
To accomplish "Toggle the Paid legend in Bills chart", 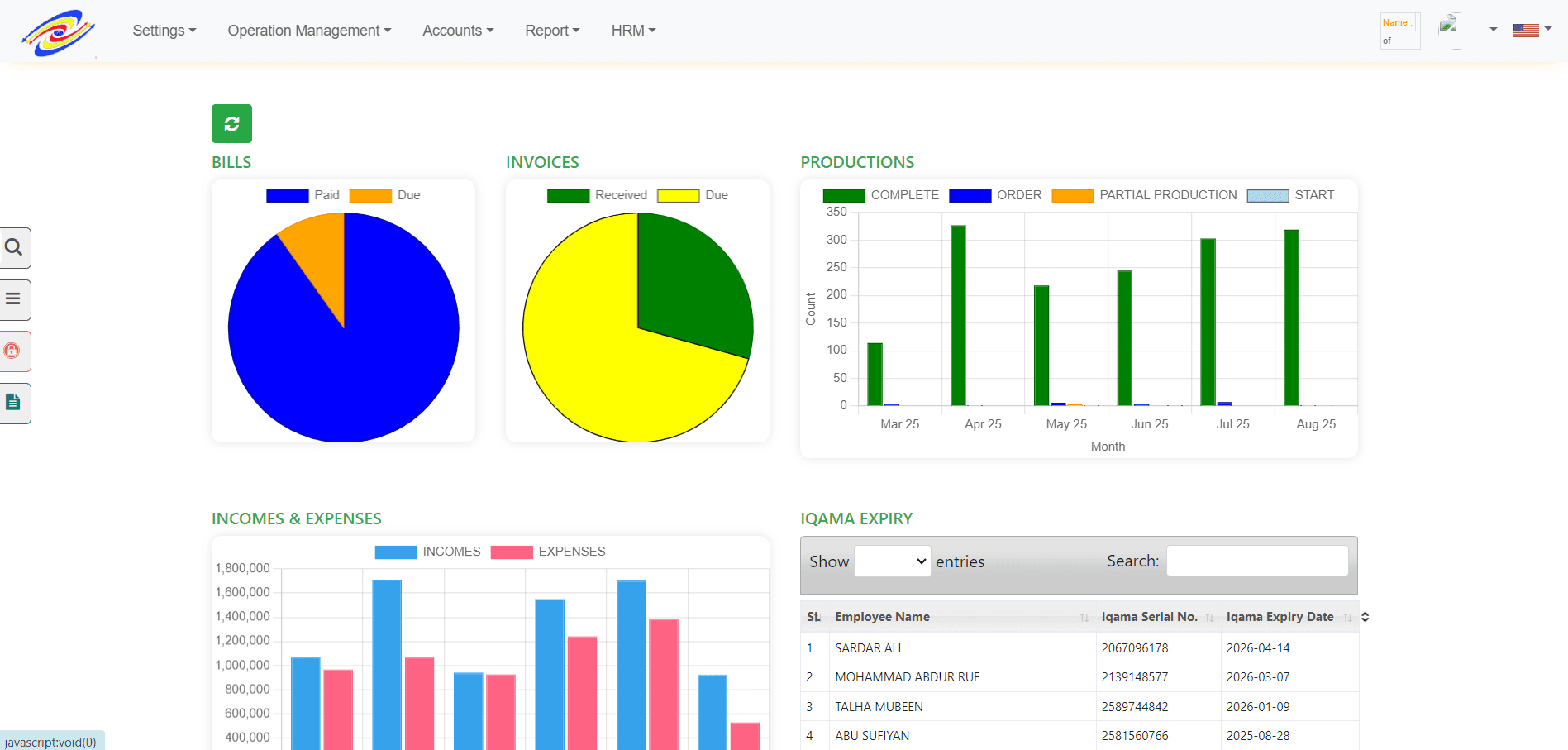I will pyautogui.click(x=303, y=195).
